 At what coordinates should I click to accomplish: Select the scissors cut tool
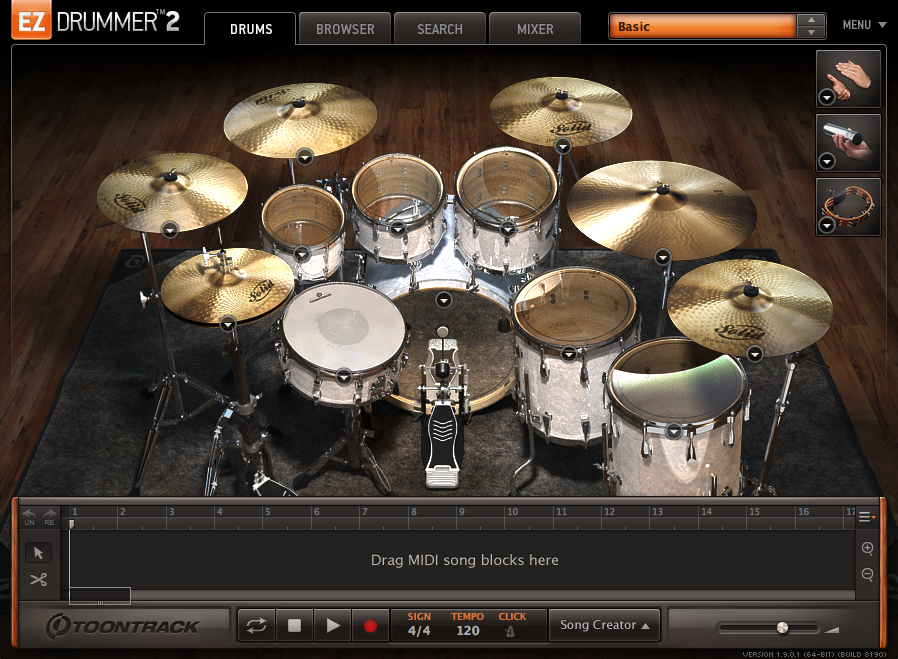pyautogui.click(x=39, y=580)
